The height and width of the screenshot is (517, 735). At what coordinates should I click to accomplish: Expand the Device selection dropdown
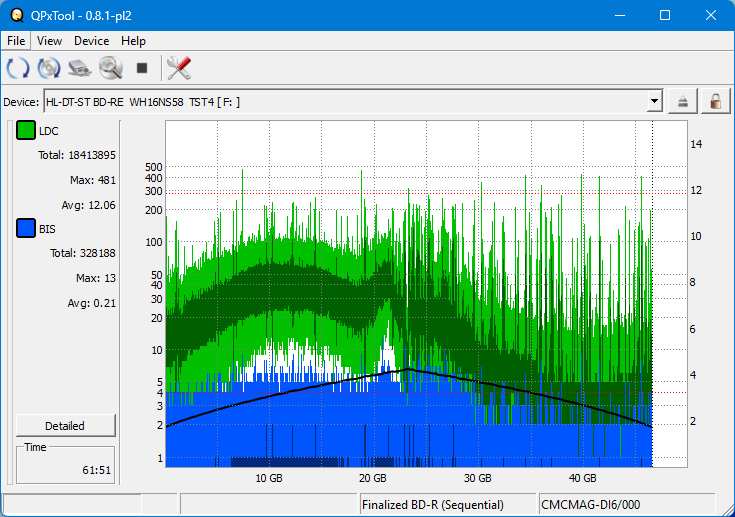655,101
